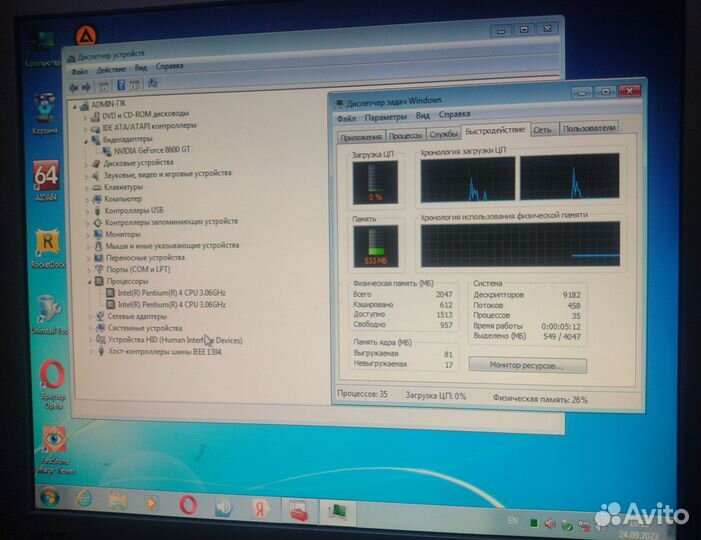Switch to the red toolbox taskbar button
This screenshot has height=540, width=701.
[x=299, y=510]
